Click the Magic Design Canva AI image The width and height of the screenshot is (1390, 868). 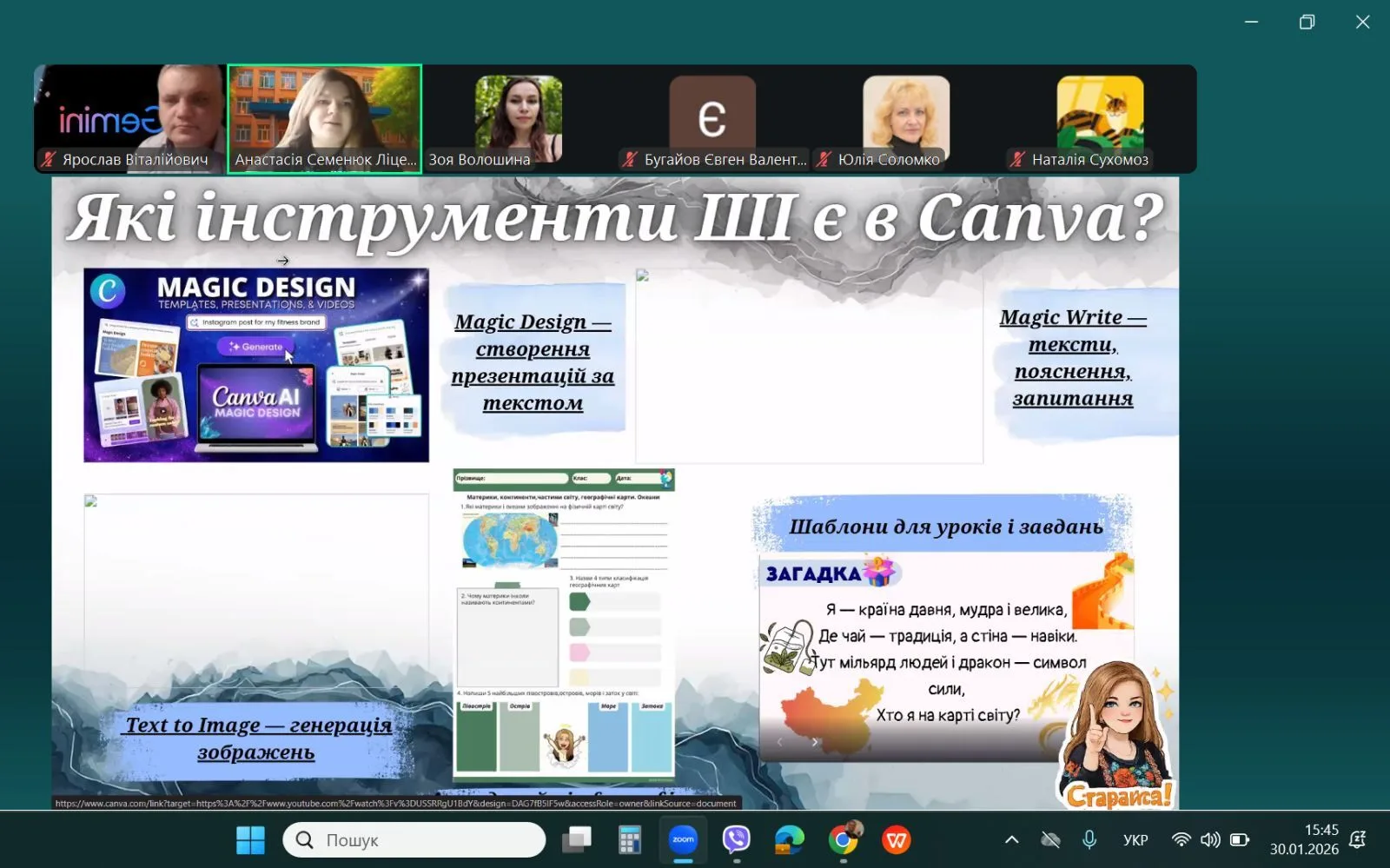coord(256,365)
